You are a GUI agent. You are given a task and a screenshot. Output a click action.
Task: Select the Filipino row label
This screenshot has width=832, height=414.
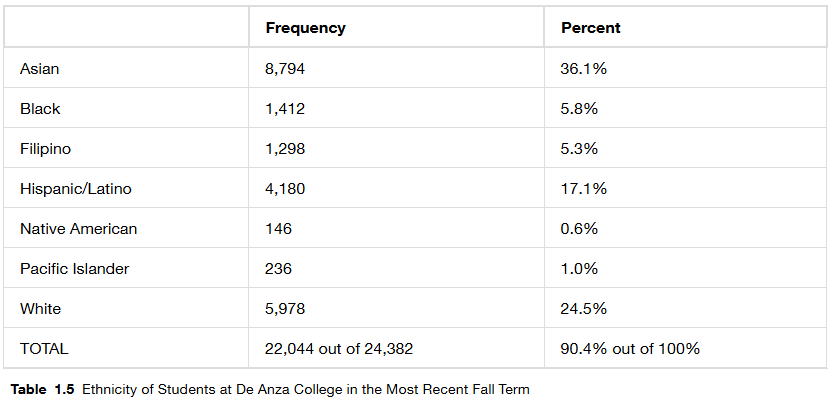(45, 149)
